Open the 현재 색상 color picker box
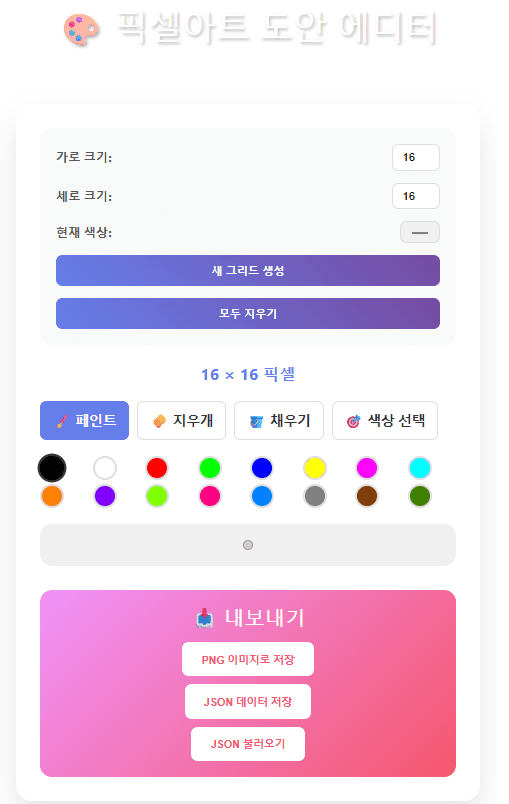Image resolution: width=509 pixels, height=804 pixels. [x=420, y=232]
